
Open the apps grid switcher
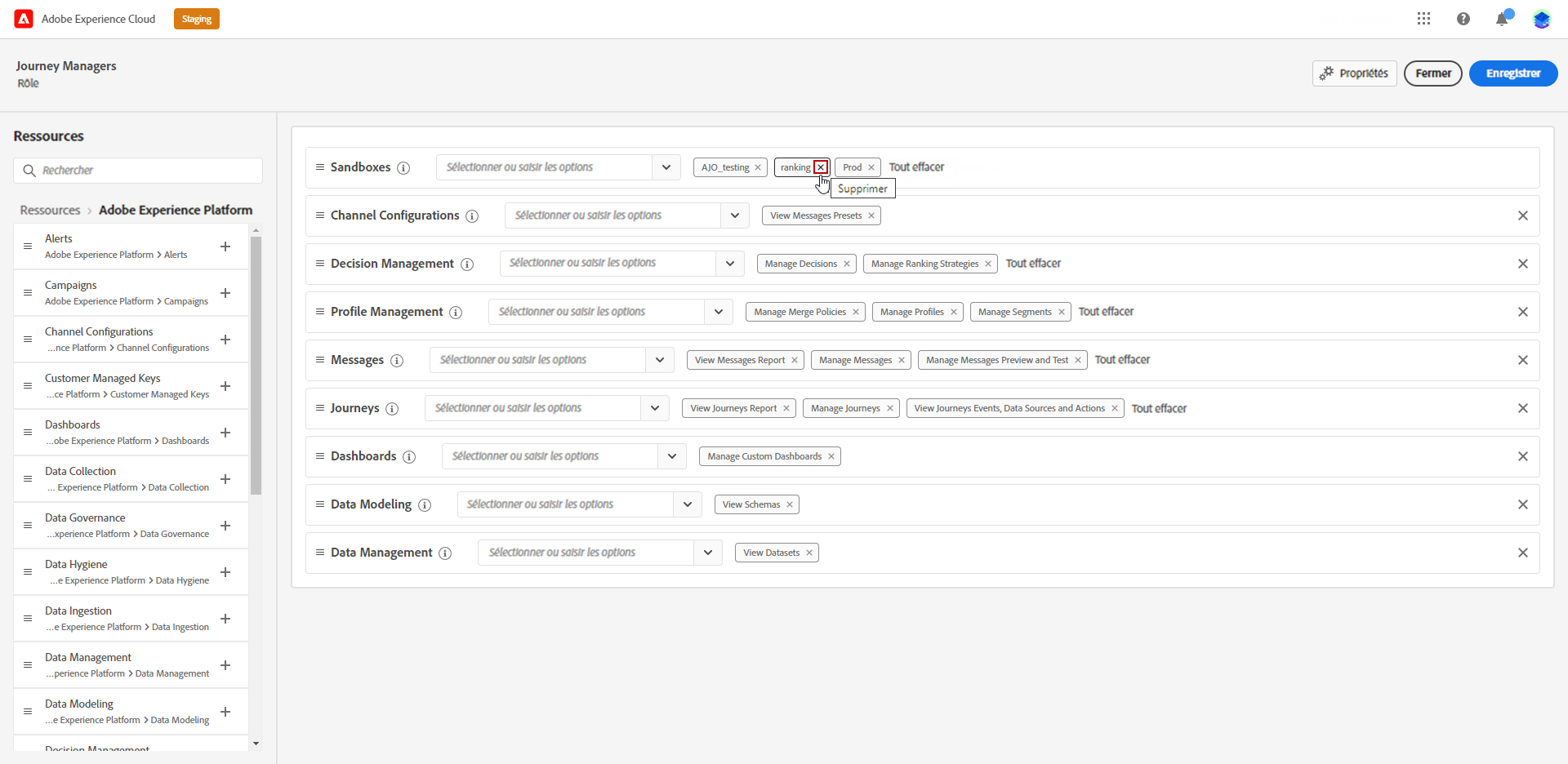pyautogui.click(x=1423, y=19)
